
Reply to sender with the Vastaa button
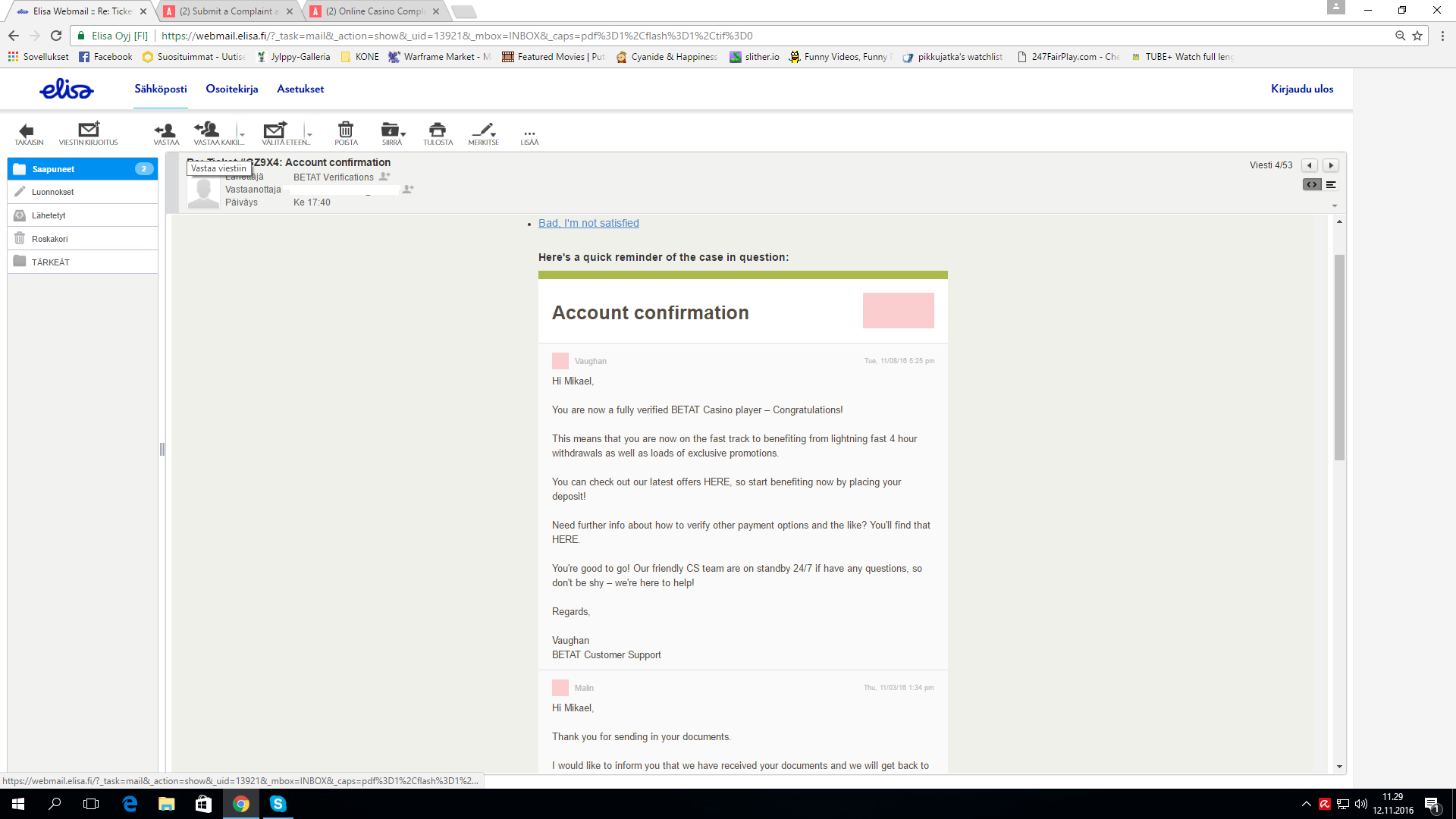click(x=166, y=133)
